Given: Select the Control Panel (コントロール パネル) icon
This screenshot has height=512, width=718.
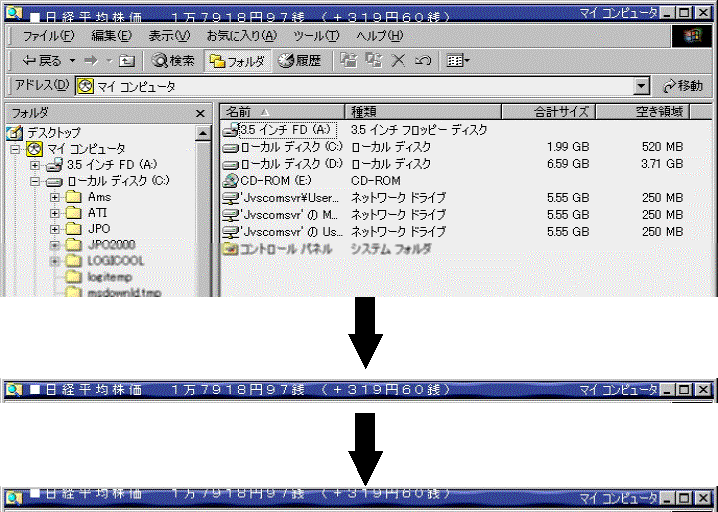Looking at the screenshot, I should pyautogui.click(x=230, y=249).
